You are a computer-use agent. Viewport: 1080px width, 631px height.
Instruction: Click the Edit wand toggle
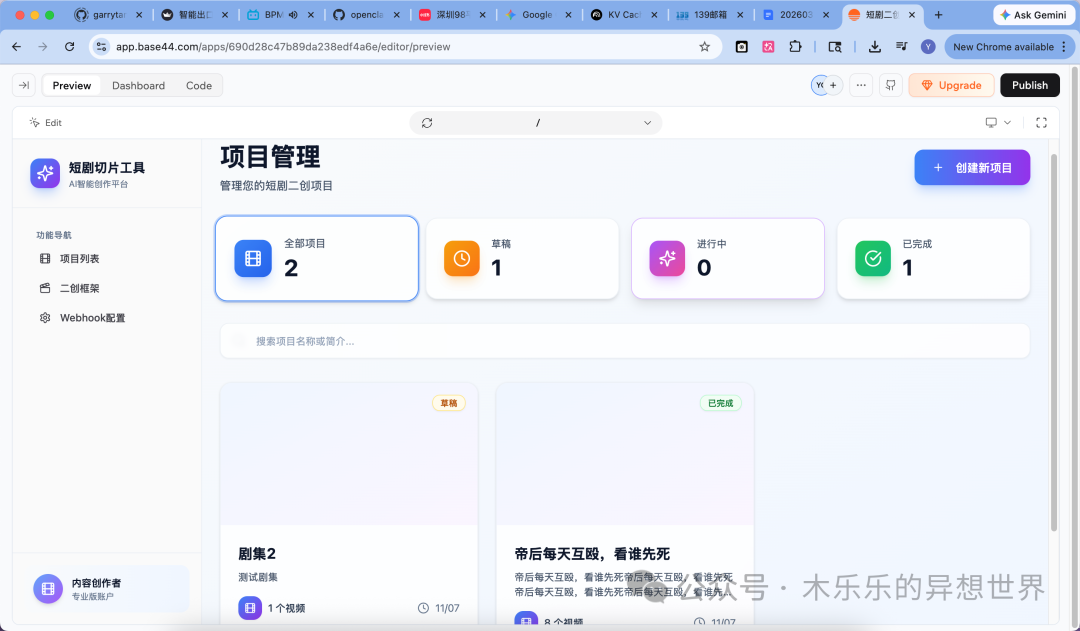45,122
